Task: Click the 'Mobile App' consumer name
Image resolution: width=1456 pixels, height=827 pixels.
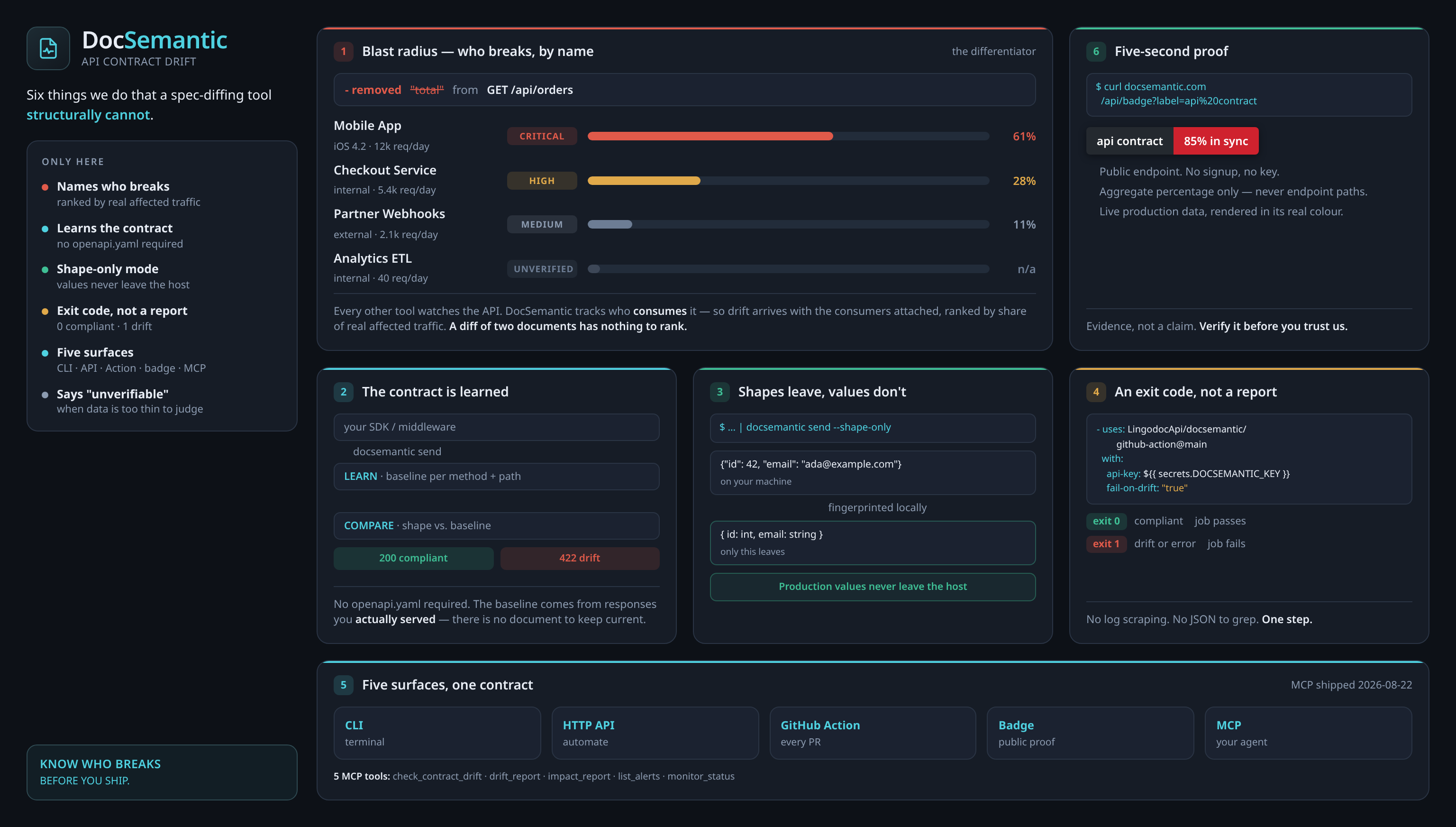Action: (367, 126)
